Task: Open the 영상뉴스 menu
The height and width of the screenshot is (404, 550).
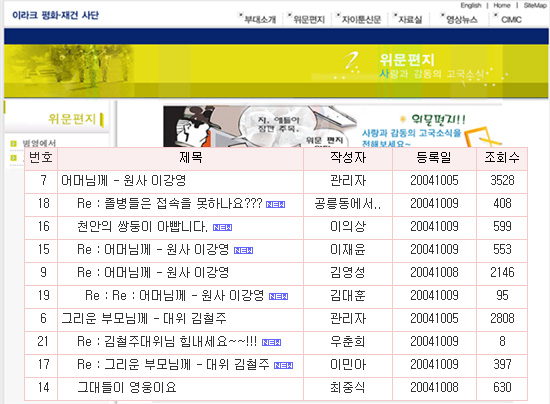Action: coord(462,19)
